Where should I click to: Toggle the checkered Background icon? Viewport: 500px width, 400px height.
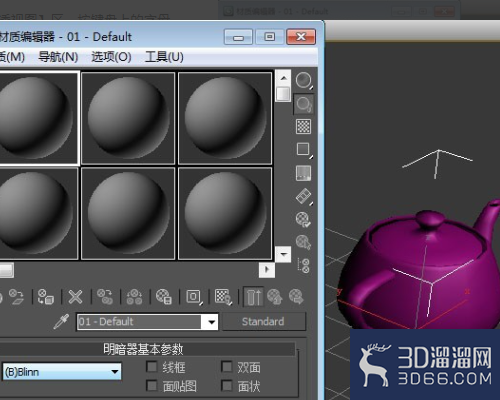click(x=304, y=127)
